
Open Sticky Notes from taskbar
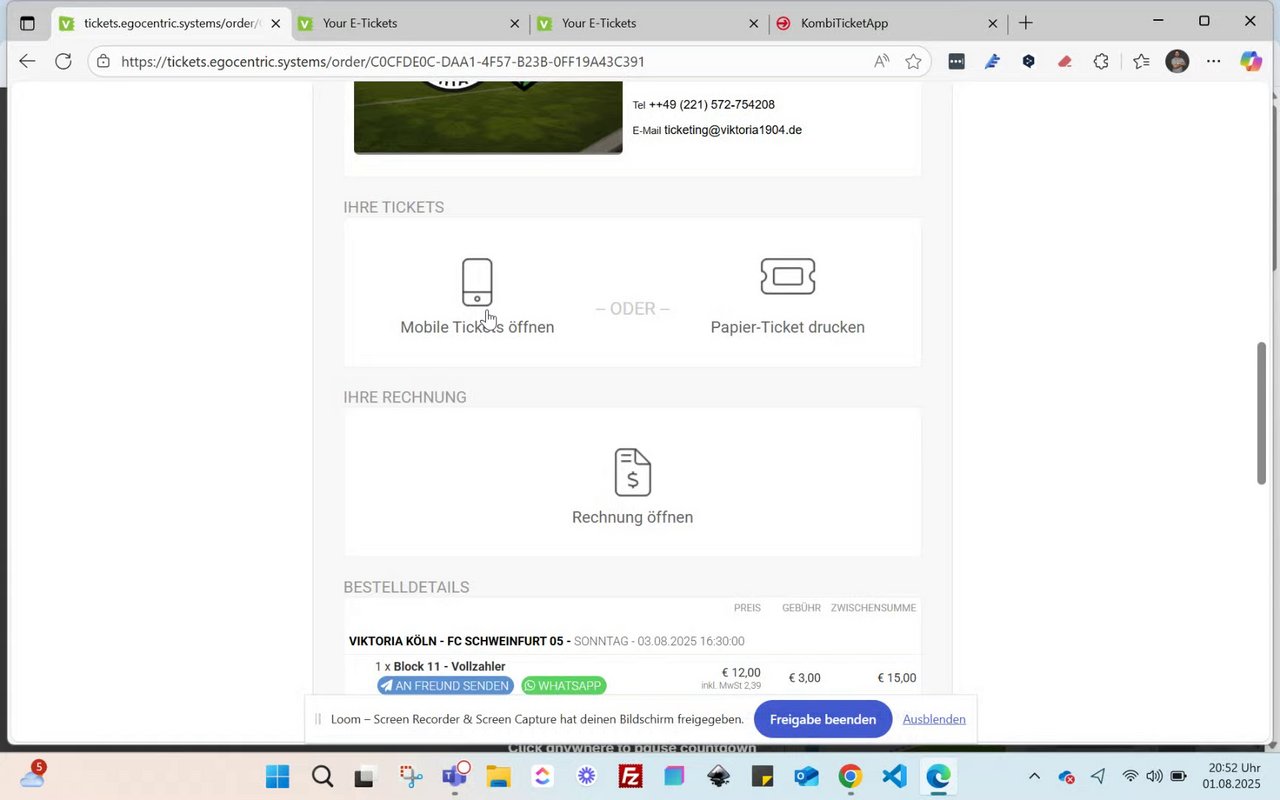click(x=762, y=776)
